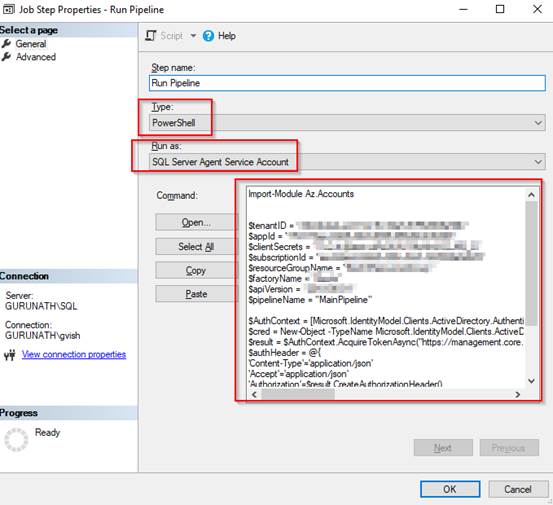Select the Advanced page wrench icon
Screen dimensions: 553x505
pos(6,57)
